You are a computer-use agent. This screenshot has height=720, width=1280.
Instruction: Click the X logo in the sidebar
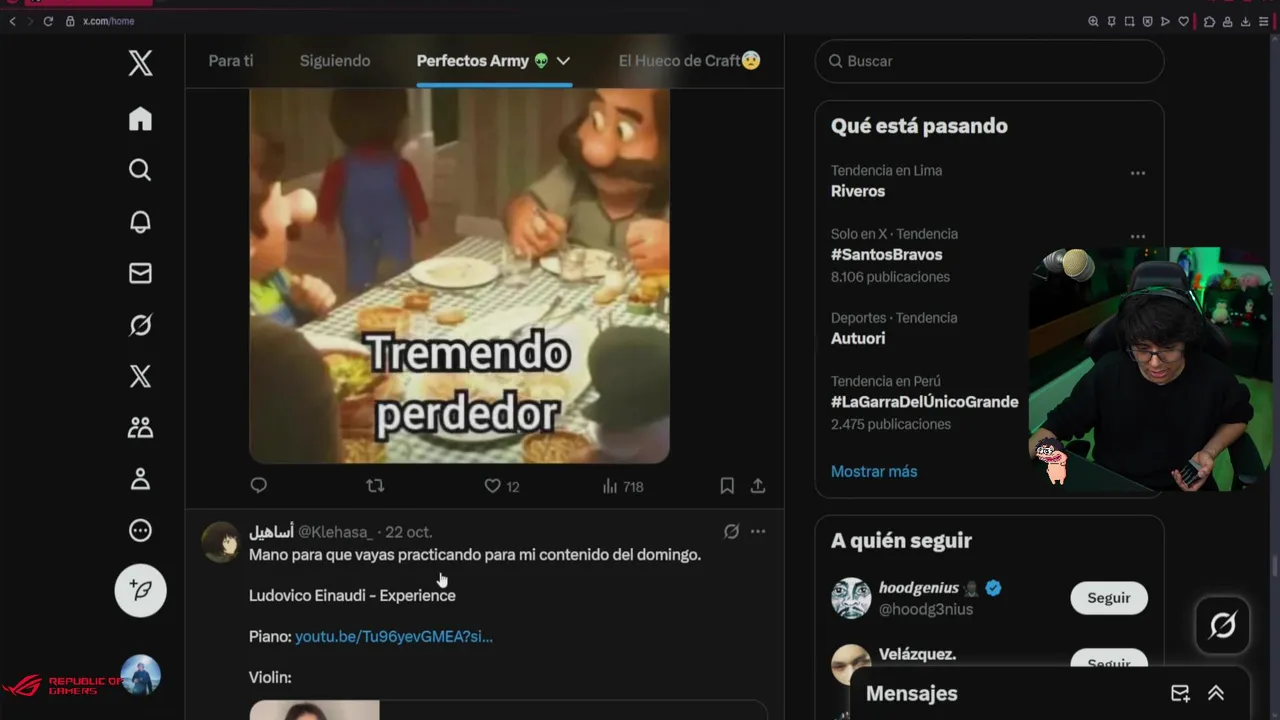140,64
